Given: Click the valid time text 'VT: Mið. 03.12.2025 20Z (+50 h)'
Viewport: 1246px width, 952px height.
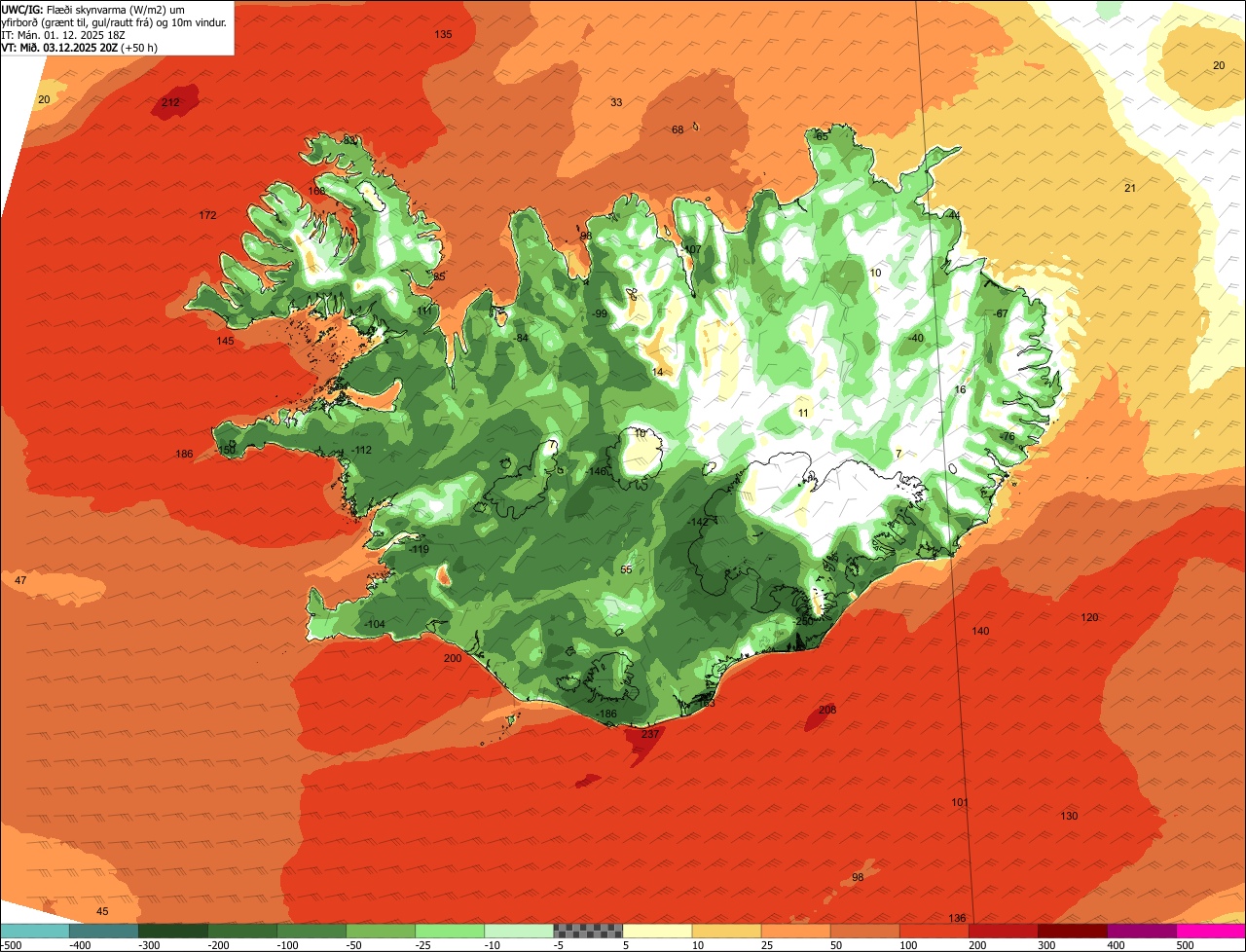Looking at the screenshot, I should [80, 47].
